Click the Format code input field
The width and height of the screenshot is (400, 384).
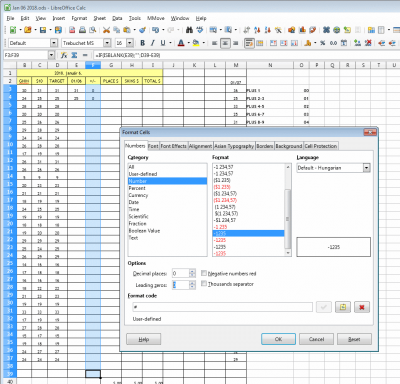222,307
